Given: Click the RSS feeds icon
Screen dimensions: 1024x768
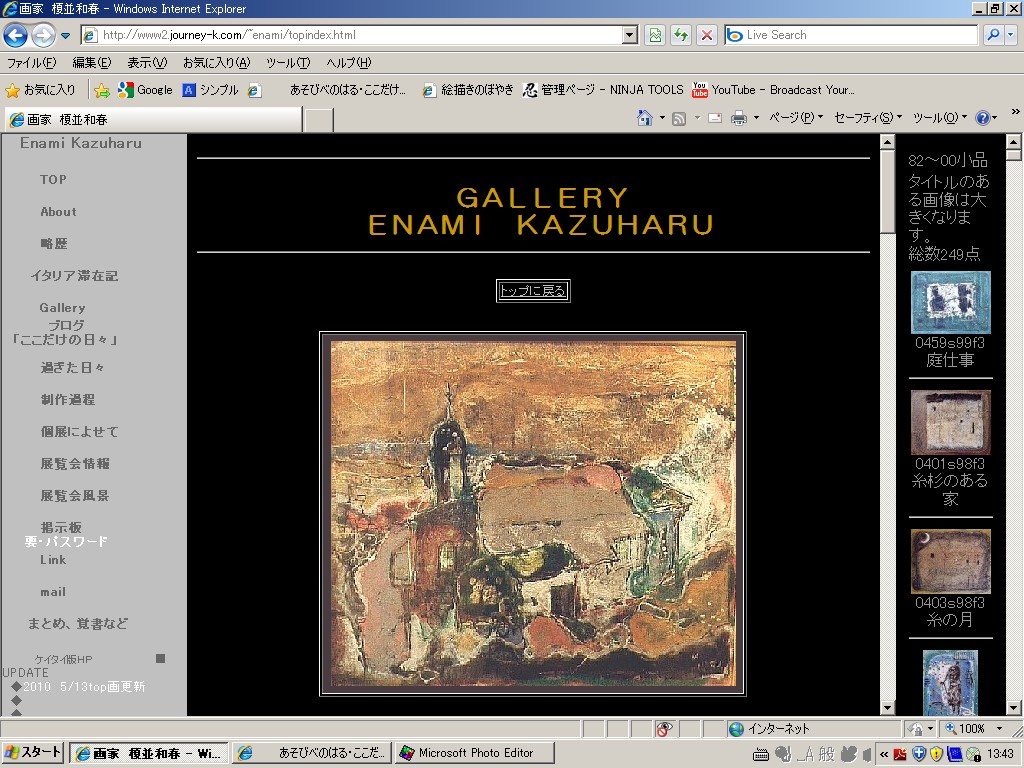Looking at the screenshot, I should (679, 118).
